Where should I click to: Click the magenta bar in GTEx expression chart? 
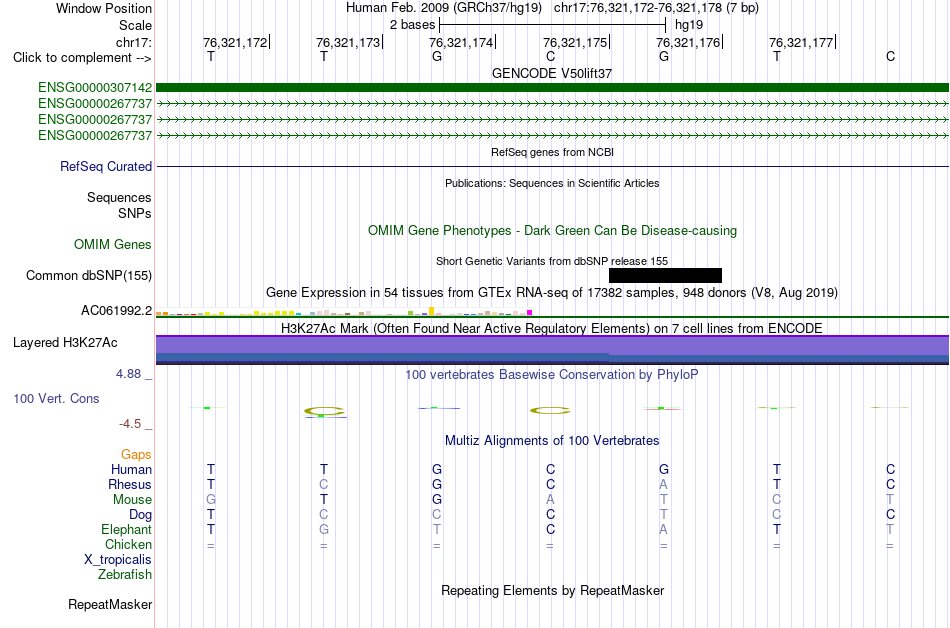click(530, 312)
